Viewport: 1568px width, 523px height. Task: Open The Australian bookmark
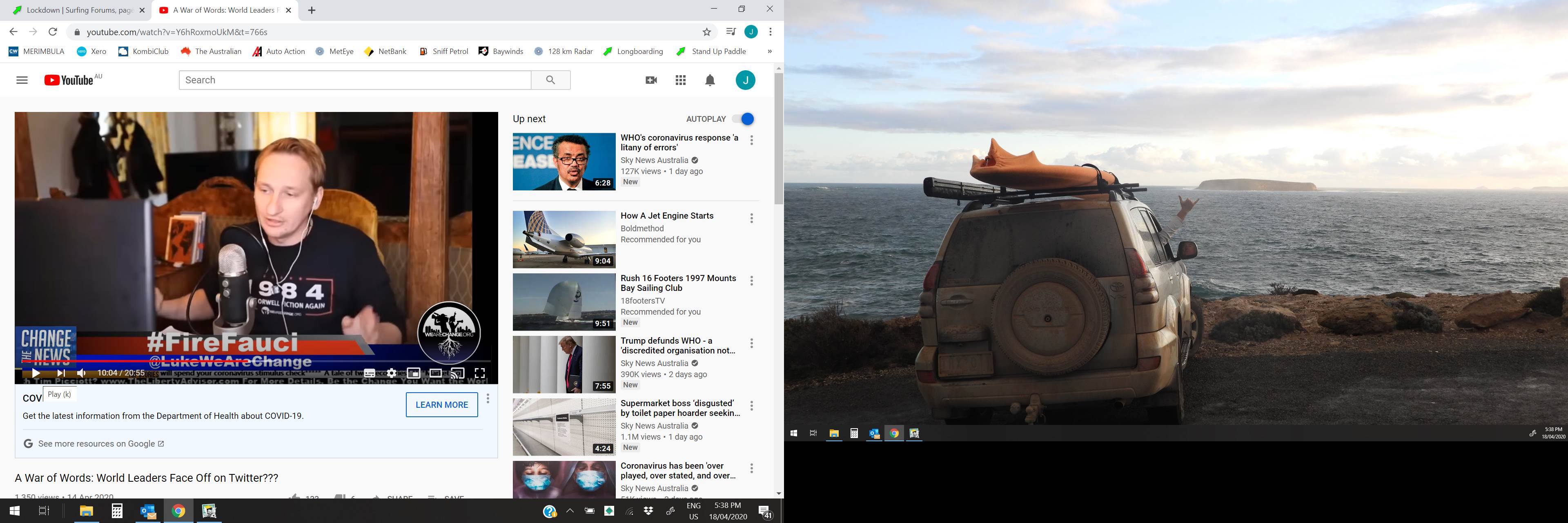(211, 51)
